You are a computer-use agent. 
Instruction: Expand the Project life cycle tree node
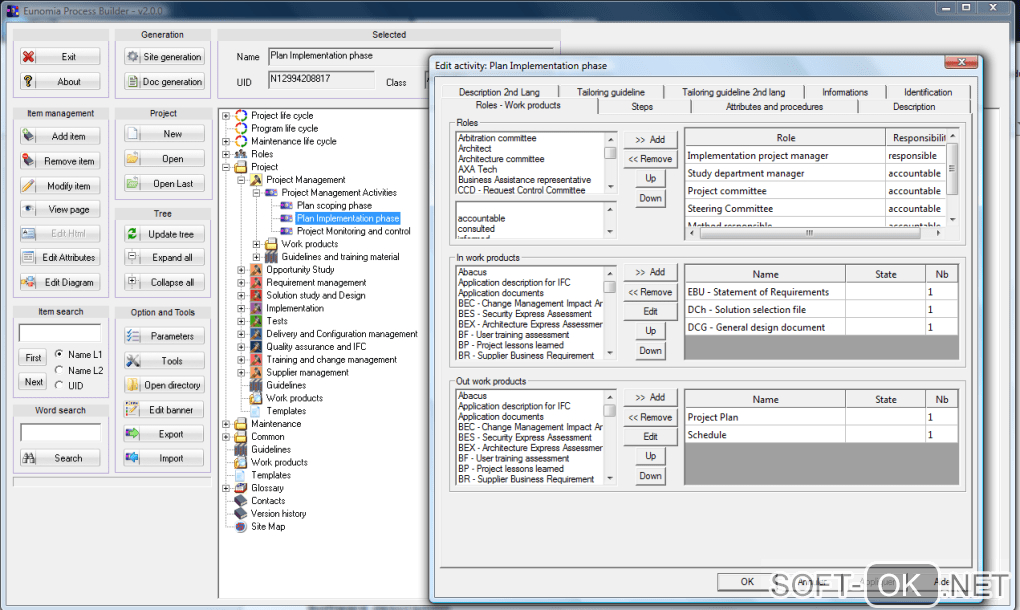[227, 116]
